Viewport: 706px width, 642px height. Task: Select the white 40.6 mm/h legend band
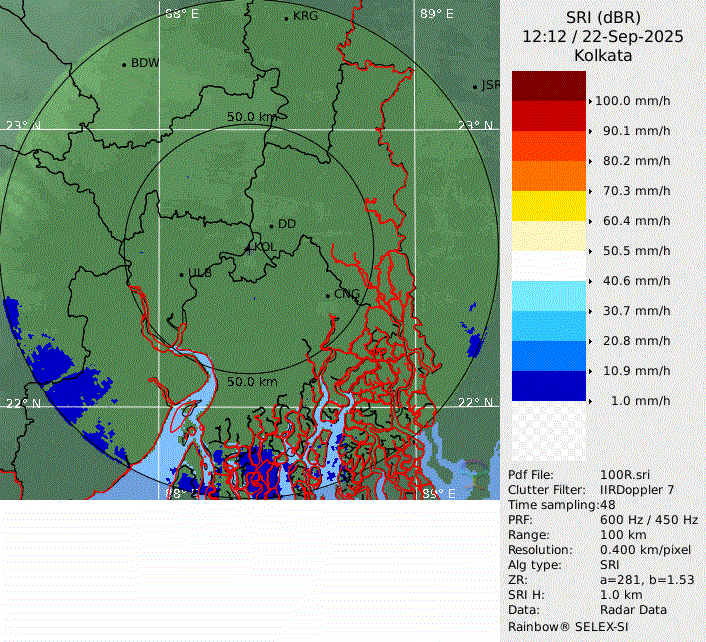tap(548, 266)
